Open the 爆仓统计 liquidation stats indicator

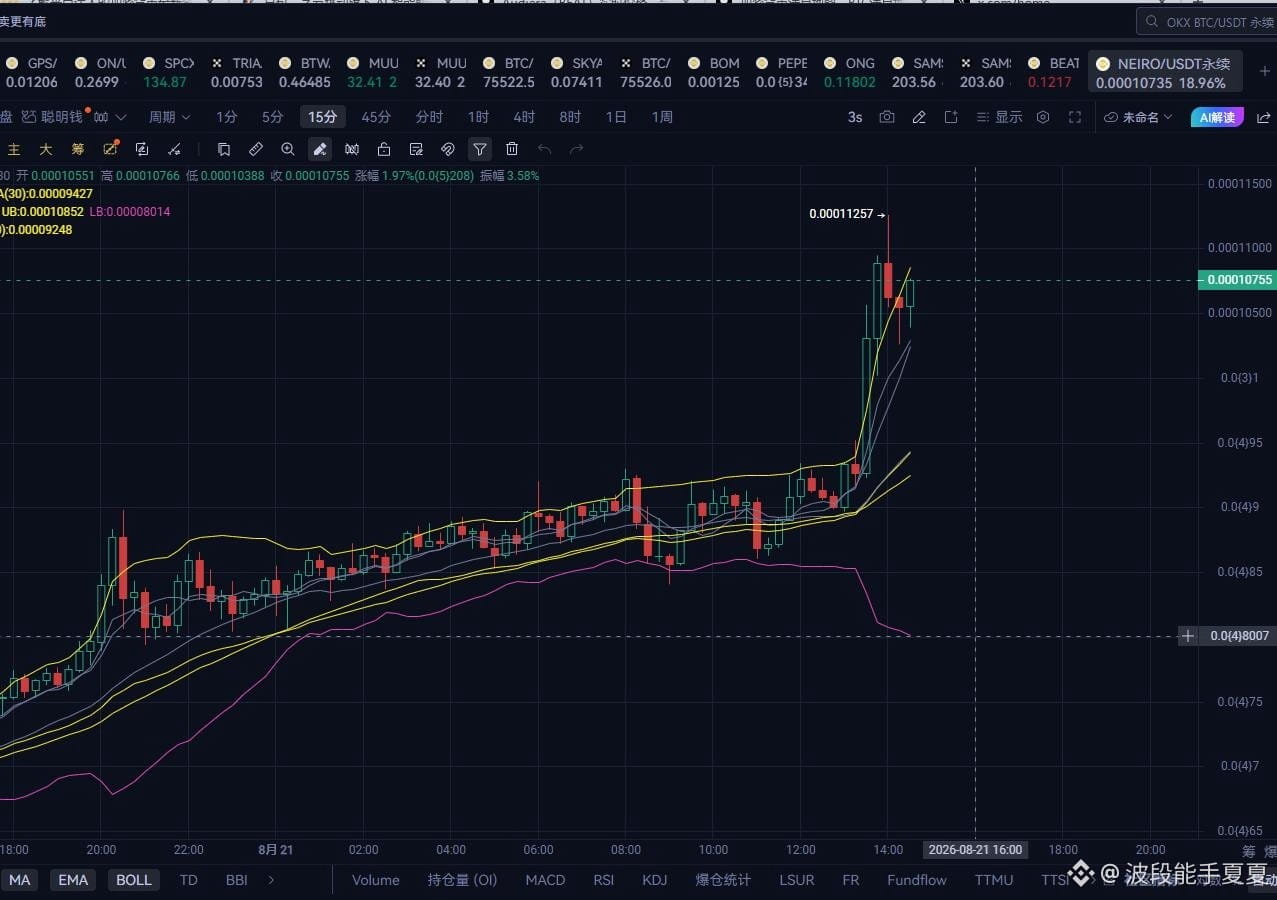point(723,880)
